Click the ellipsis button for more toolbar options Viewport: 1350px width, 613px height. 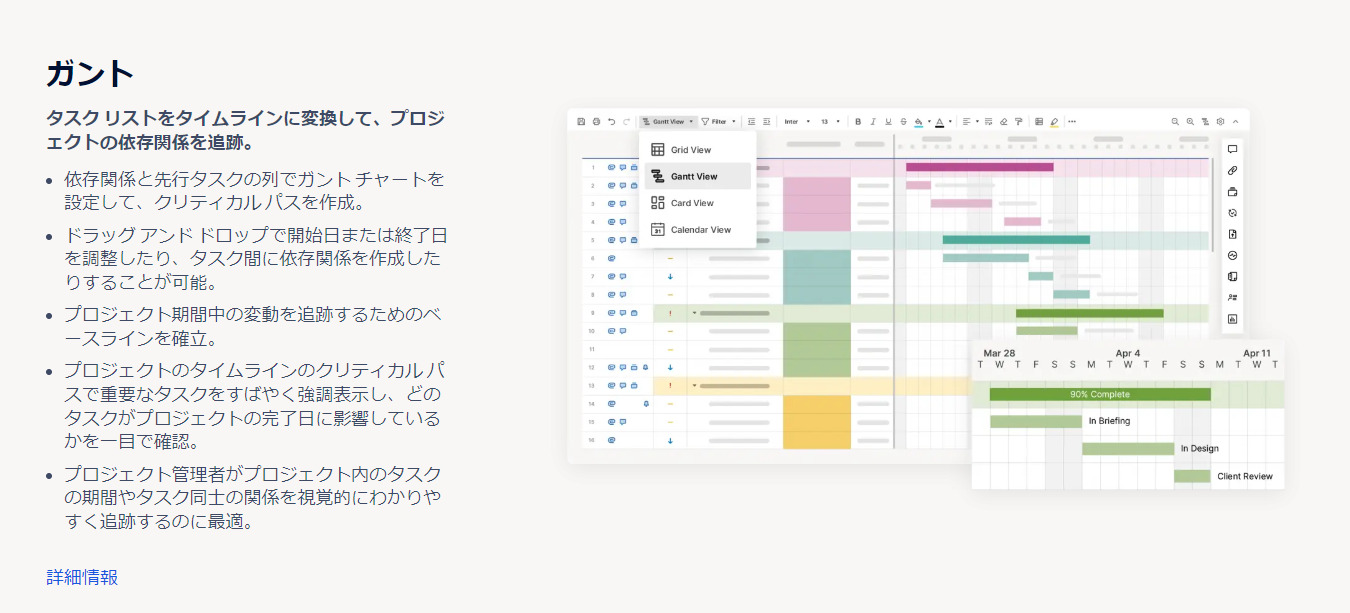click(1072, 120)
